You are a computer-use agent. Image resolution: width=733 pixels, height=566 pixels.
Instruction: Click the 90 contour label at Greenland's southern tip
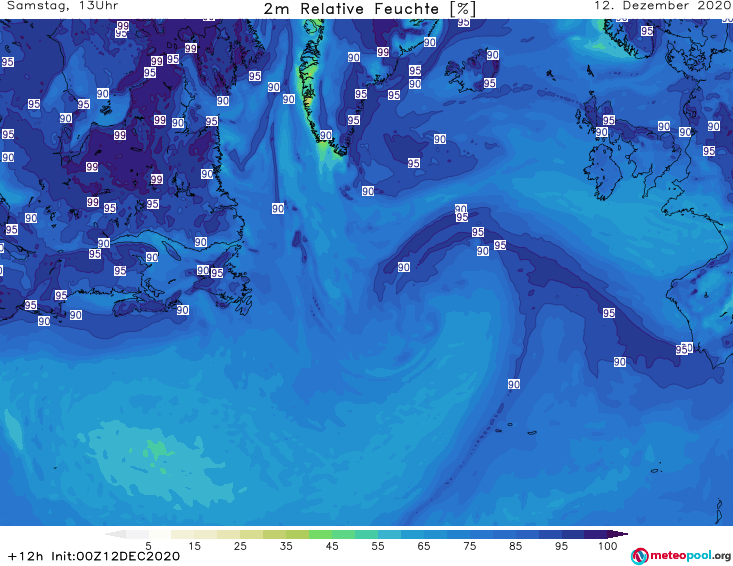(x=325, y=136)
